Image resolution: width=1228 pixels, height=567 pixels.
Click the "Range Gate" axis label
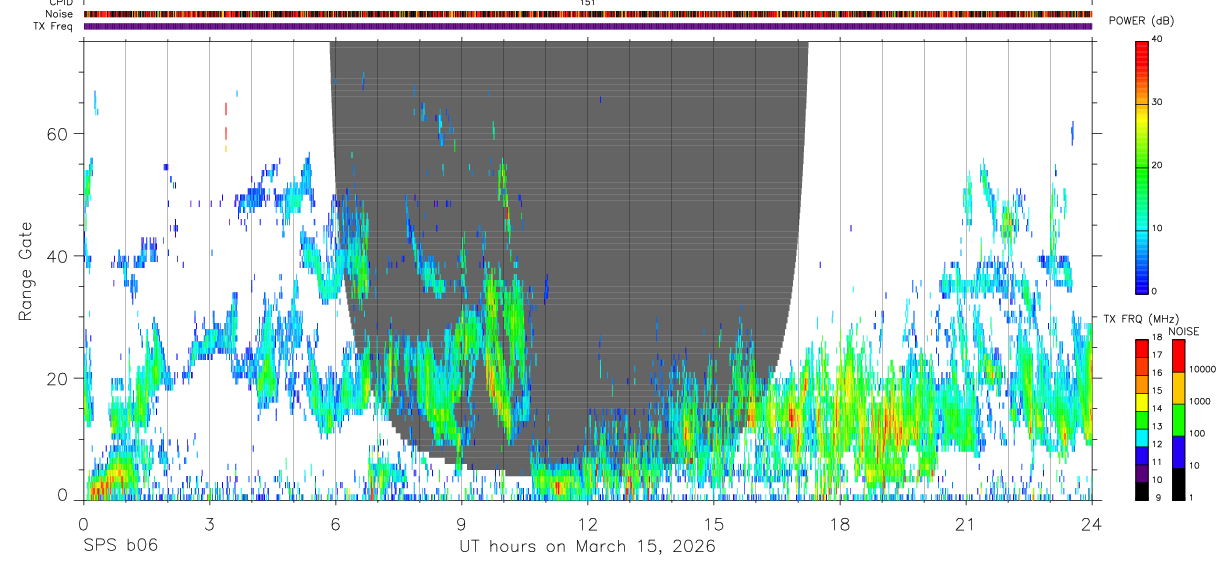pos(24,272)
